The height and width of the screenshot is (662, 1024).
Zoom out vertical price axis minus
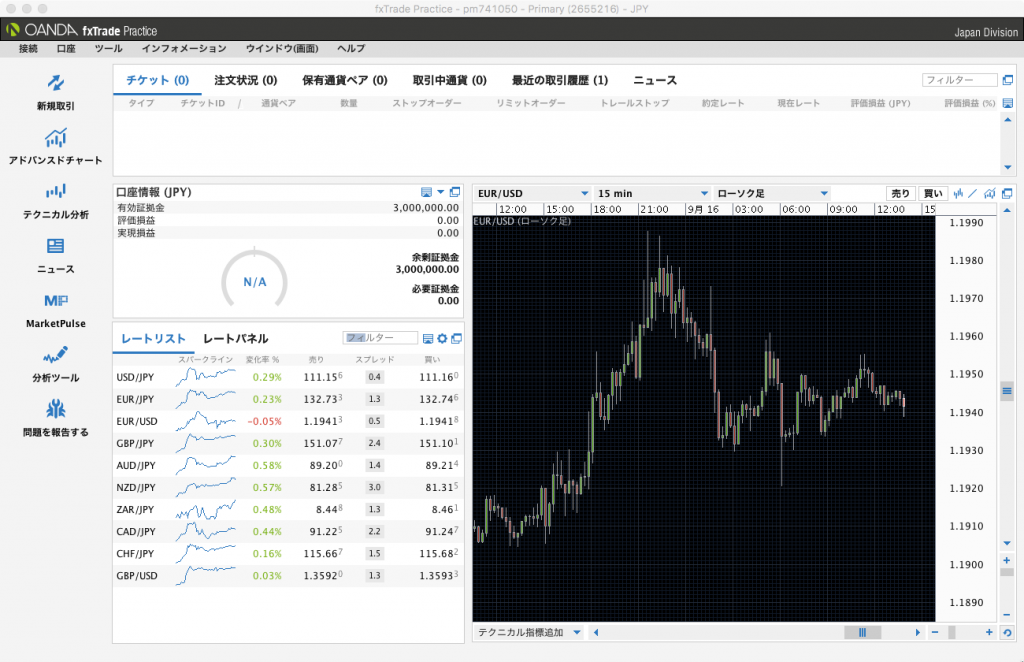[1006, 615]
